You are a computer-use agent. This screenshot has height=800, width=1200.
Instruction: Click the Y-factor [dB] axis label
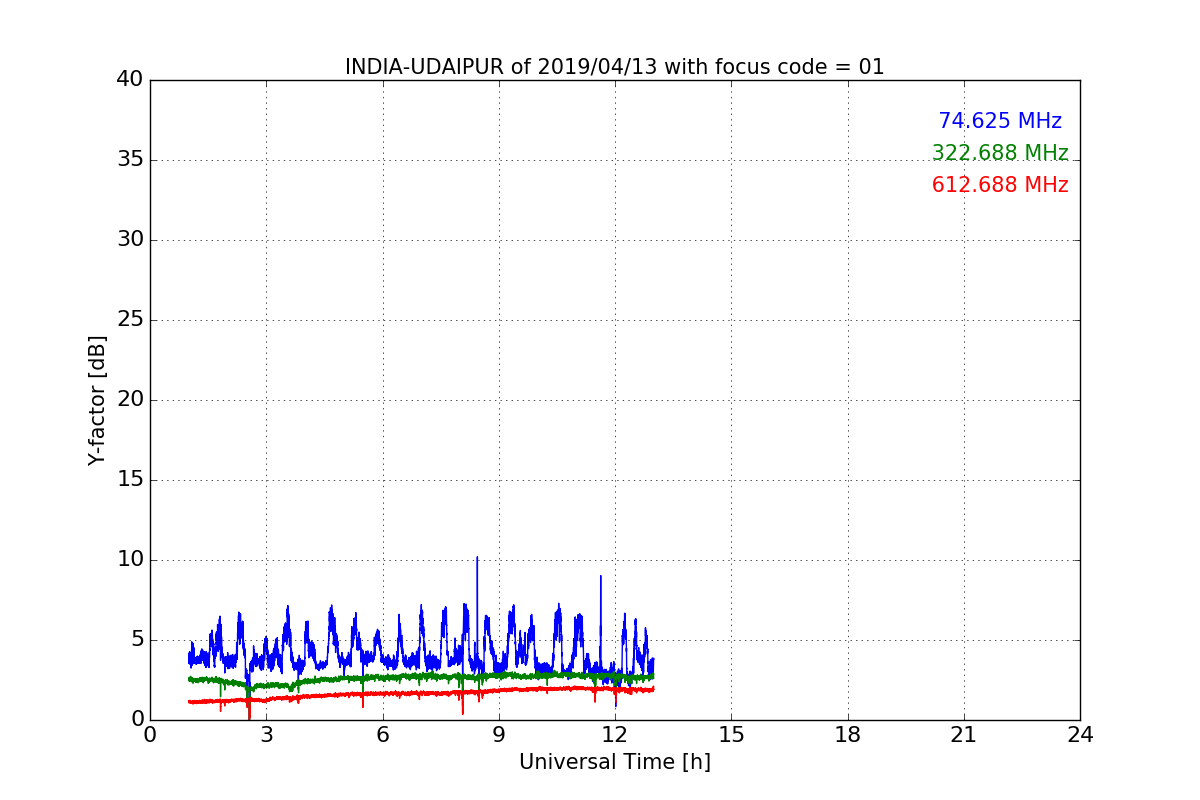97,400
